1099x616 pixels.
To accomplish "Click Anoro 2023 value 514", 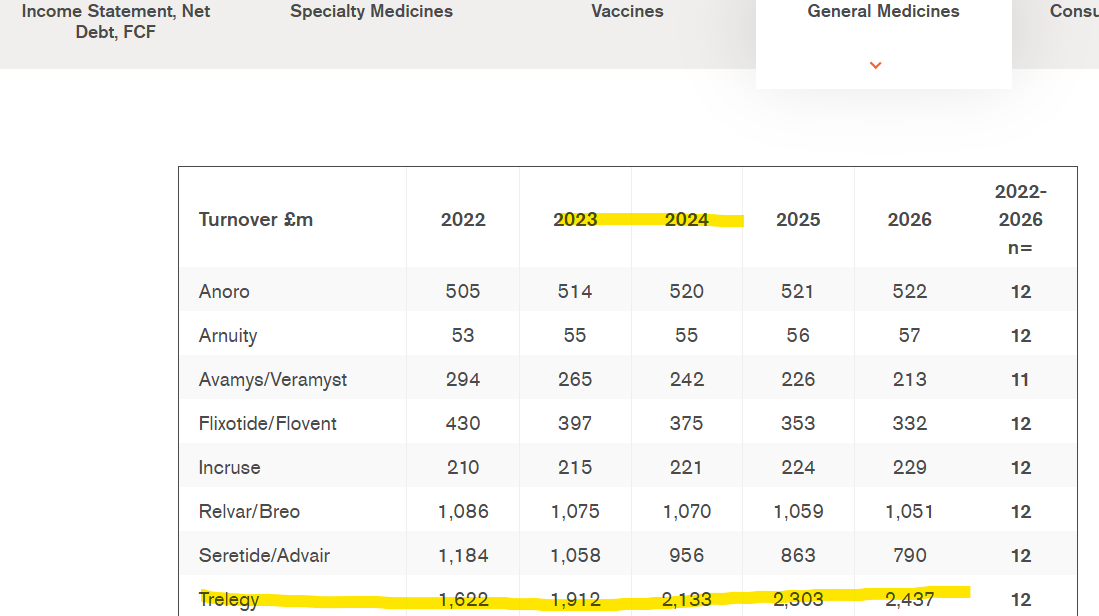I will click(575, 292).
